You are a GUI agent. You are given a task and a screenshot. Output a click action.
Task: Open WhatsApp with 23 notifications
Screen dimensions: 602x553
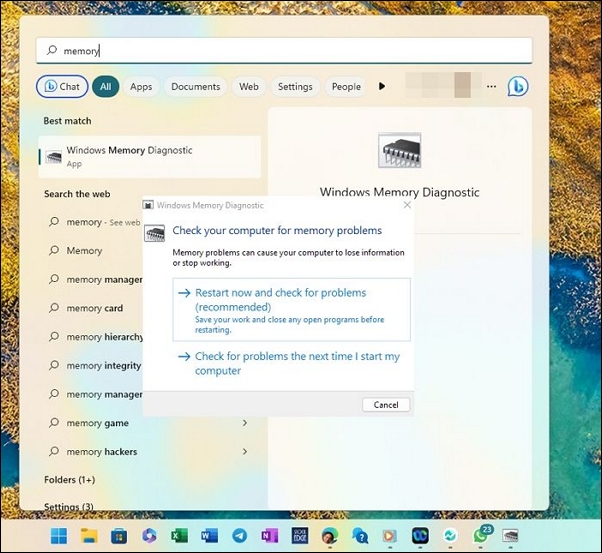(482, 535)
